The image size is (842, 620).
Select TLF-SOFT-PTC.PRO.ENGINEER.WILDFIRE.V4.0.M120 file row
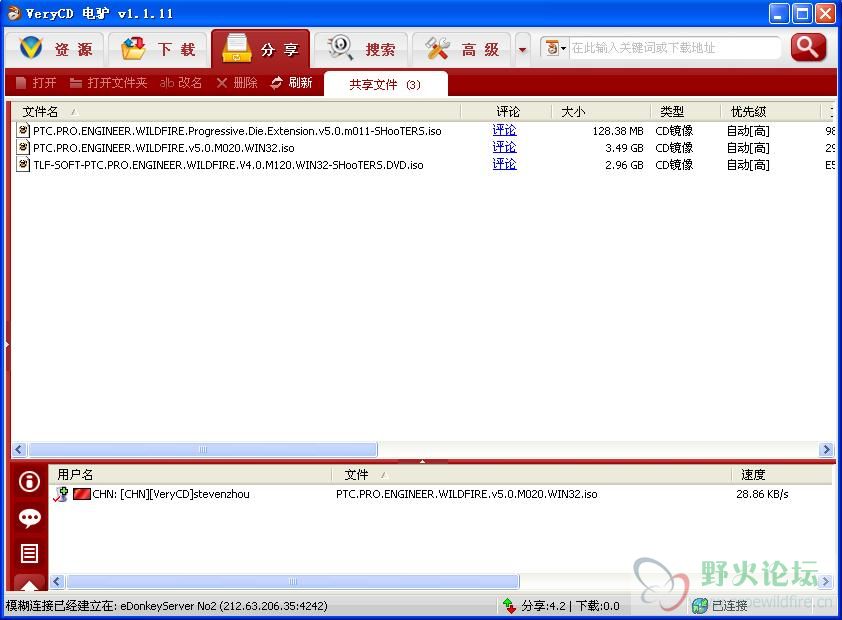(424, 165)
